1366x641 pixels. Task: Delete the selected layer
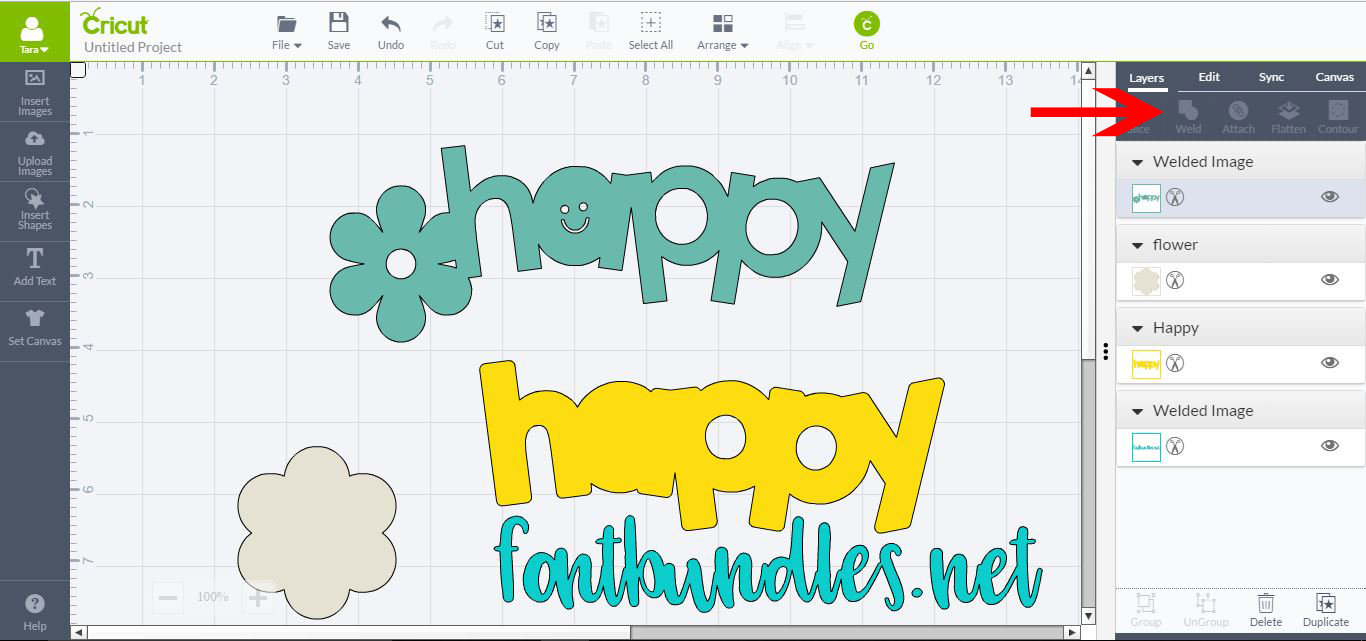click(1265, 610)
